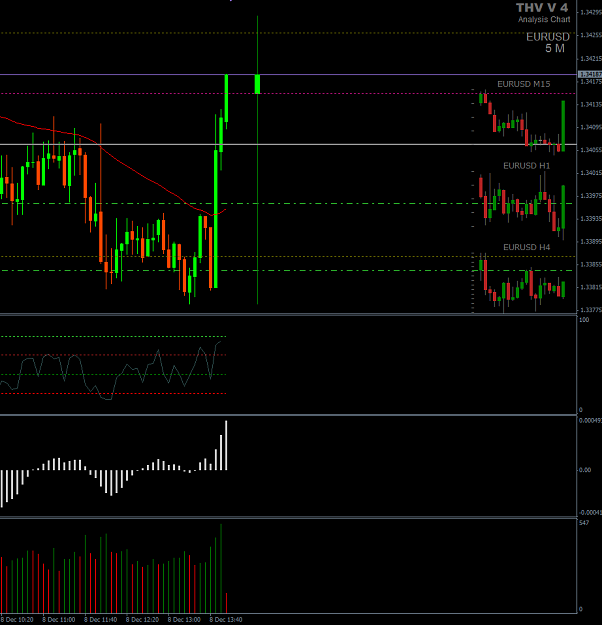Click the 547 volume scale label
Viewport: 602px width, 625px height.
click(584, 523)
